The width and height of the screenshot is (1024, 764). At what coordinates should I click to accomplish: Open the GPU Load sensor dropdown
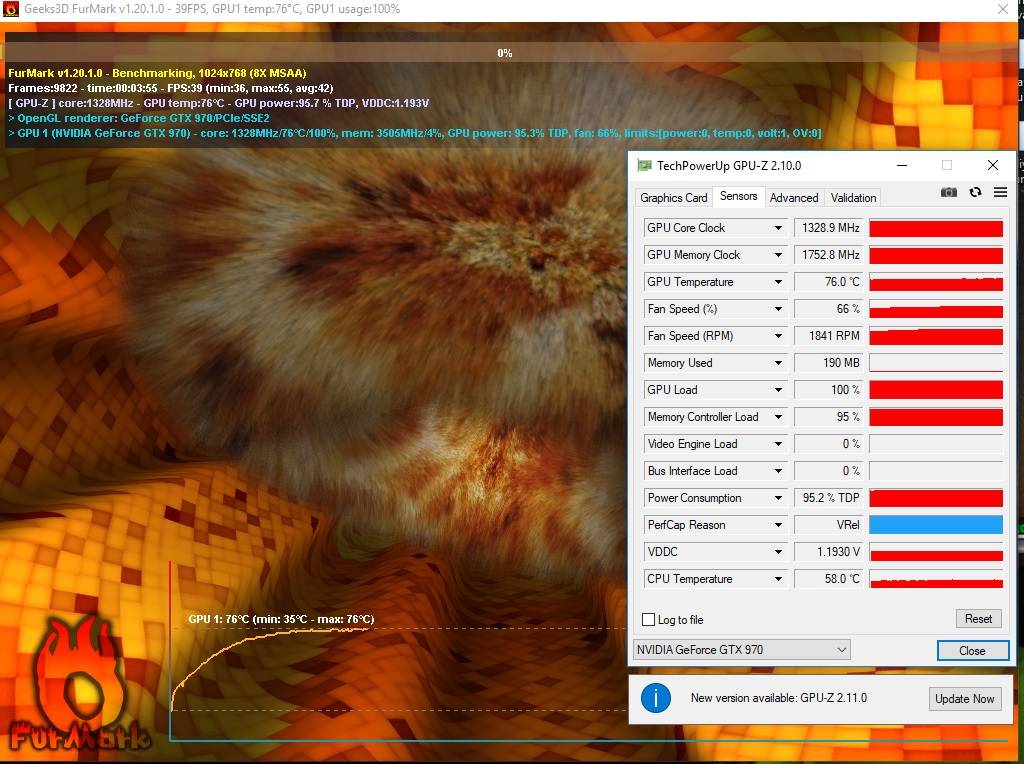(778, 390)
